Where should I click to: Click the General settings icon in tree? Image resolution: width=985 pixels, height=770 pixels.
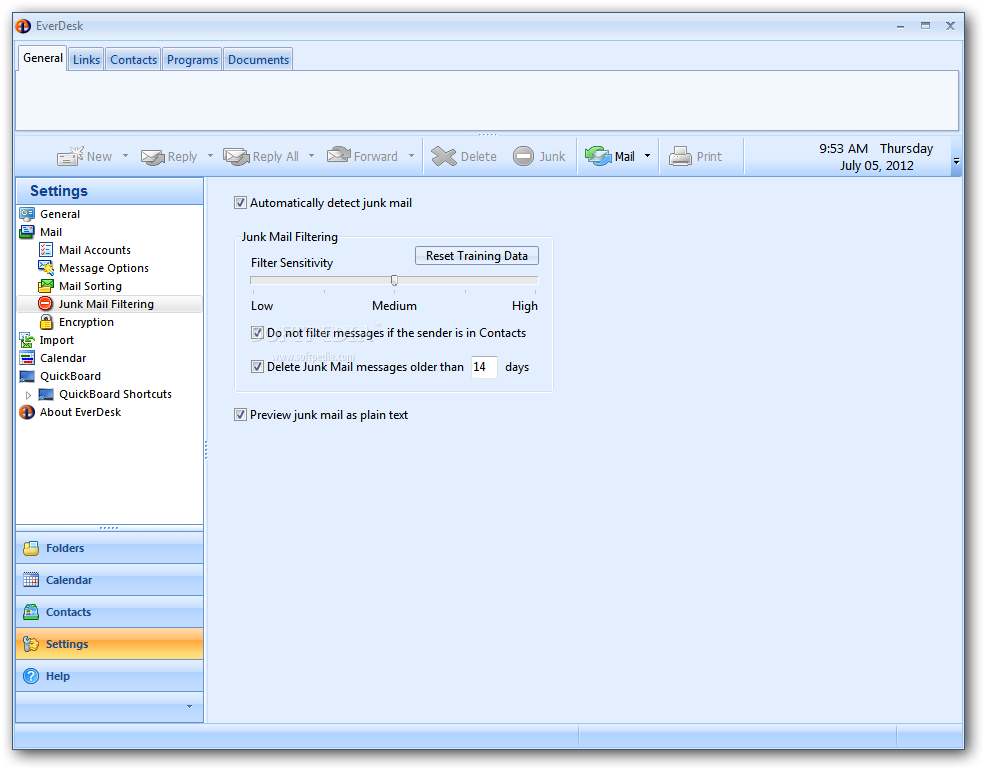point(27,214)
